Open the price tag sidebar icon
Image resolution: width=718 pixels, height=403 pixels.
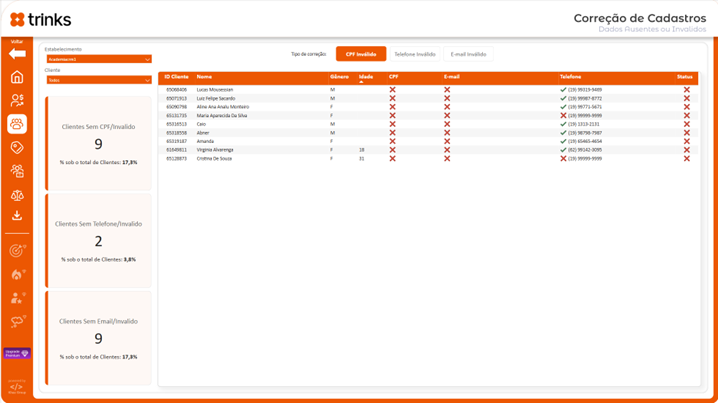click(x=17, y=148)
